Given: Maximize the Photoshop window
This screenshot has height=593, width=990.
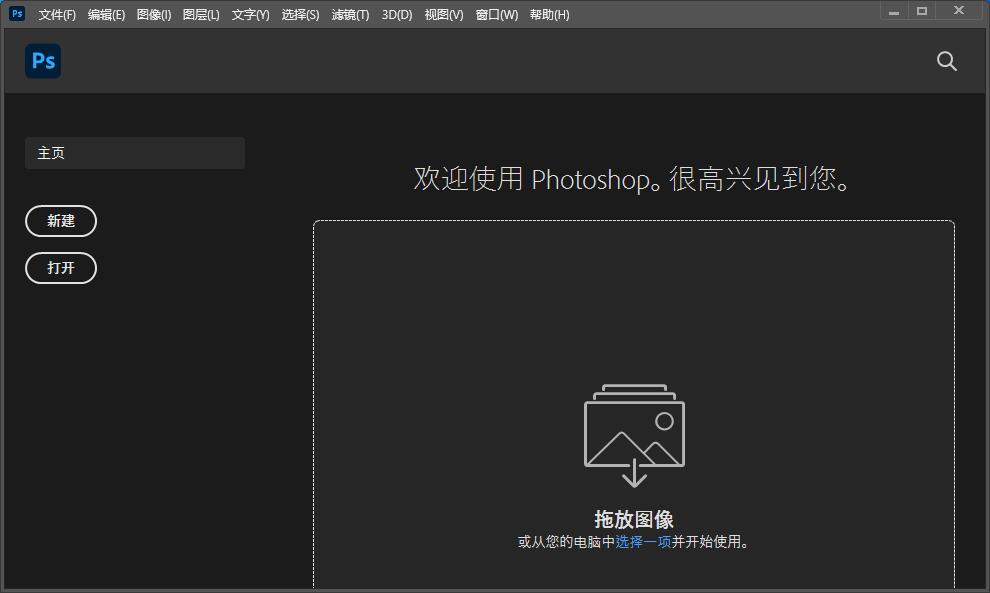Looking at the screenshot, I should click(922, 11).
